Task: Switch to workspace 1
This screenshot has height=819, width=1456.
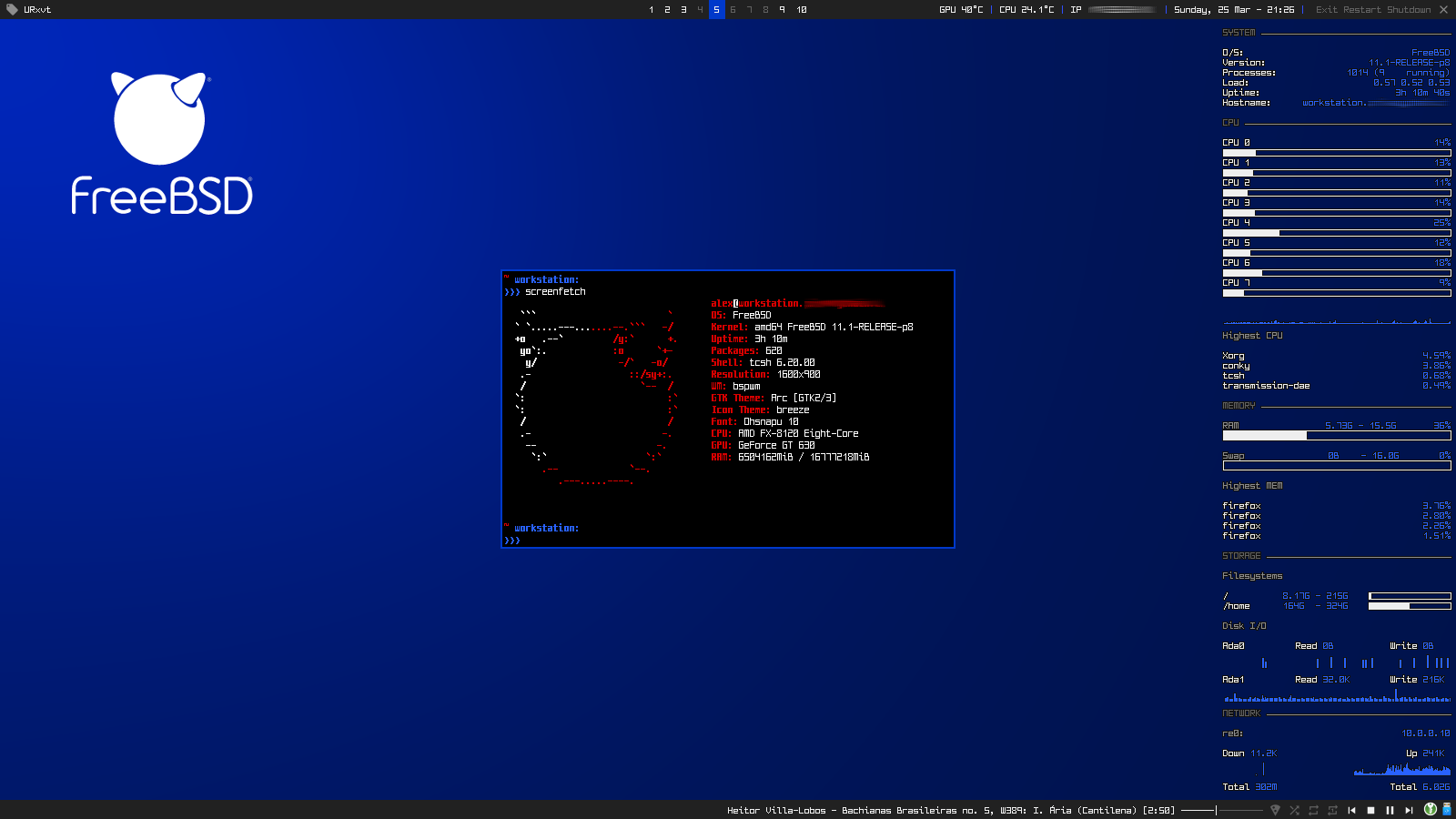Action: coord(652,10)
